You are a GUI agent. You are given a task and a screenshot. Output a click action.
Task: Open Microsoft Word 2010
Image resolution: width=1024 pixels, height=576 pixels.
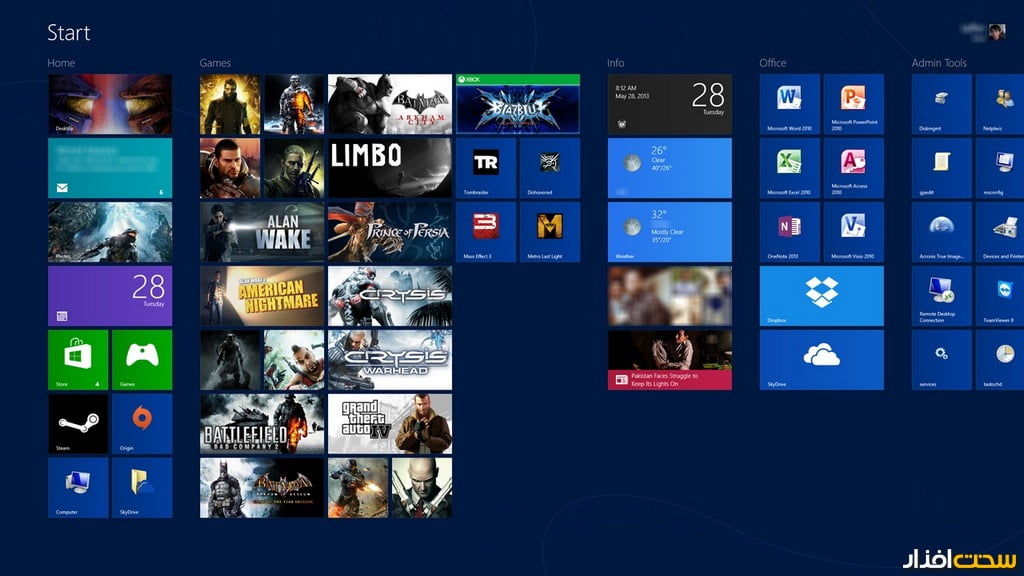789,104
